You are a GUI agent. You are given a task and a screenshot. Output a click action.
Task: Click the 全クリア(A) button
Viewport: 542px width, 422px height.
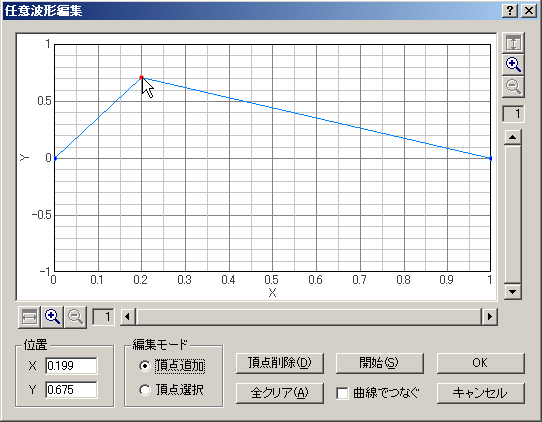coord(280,393)
